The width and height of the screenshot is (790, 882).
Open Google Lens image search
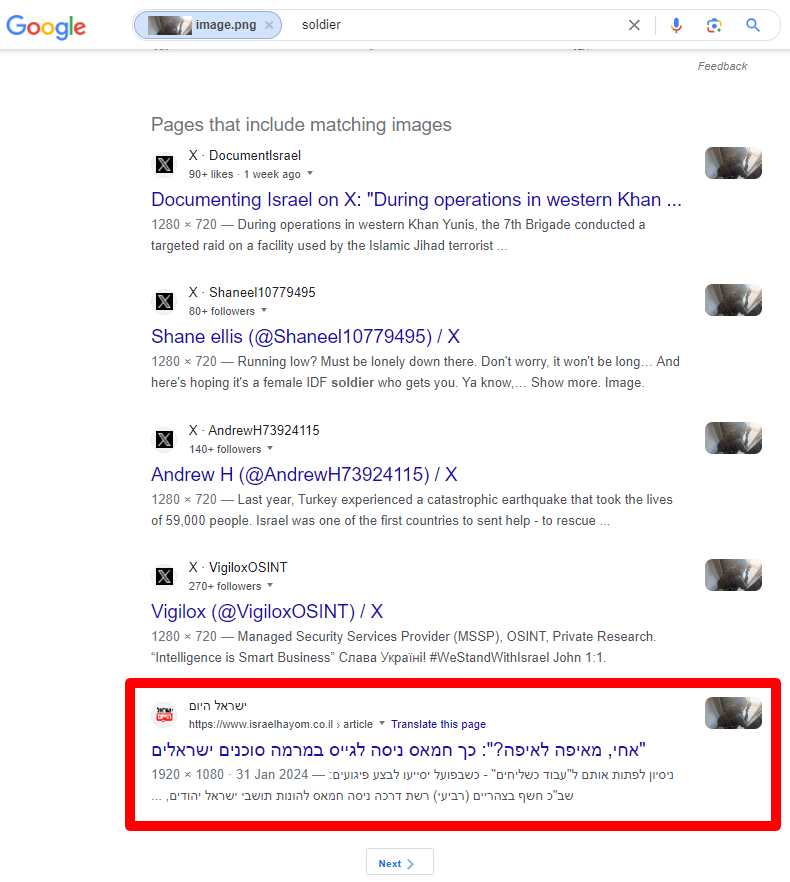pos(714,26)
